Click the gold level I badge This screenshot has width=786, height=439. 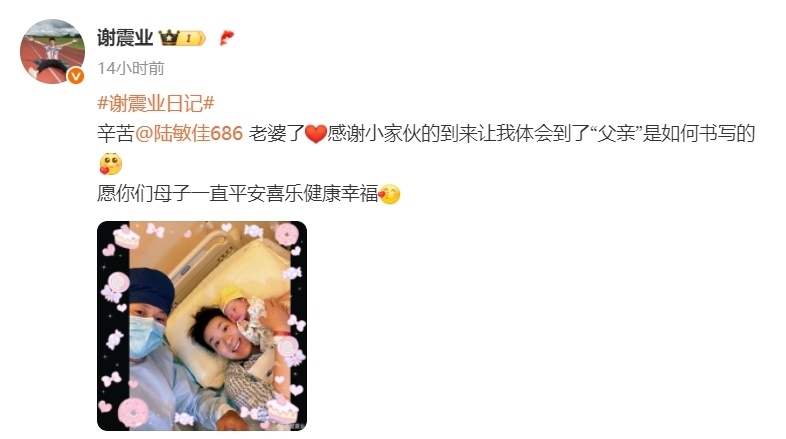(x=191, y=38)
